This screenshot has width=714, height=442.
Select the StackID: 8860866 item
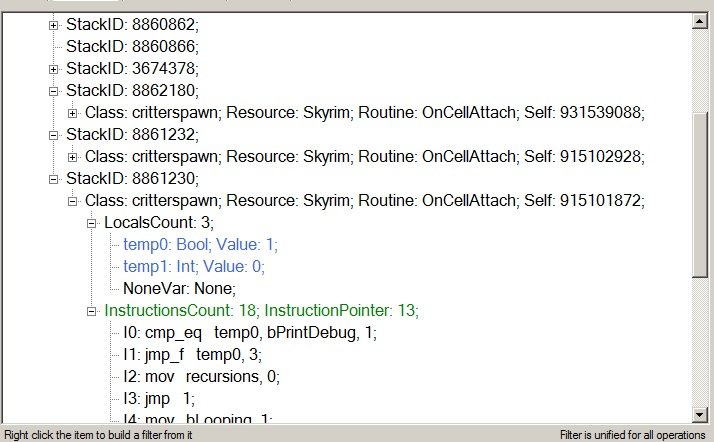pos(132,46)
